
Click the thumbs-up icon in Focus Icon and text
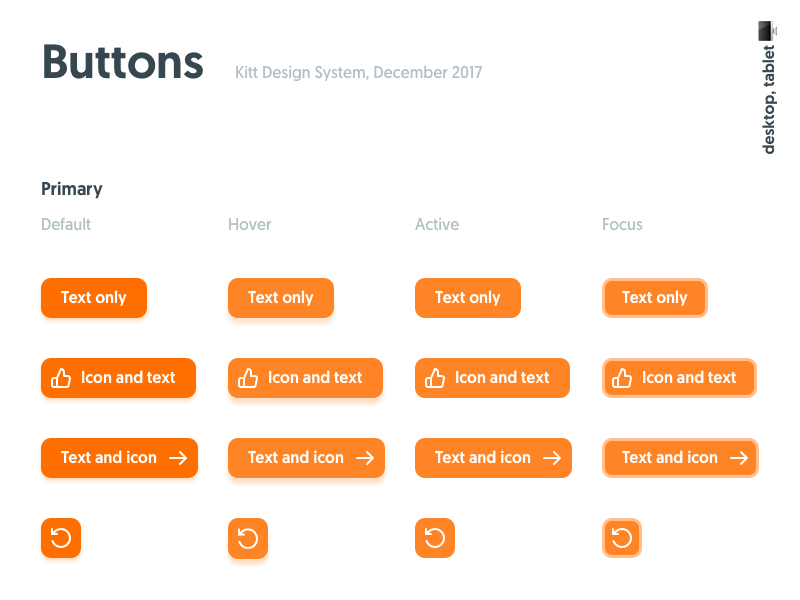623,378
